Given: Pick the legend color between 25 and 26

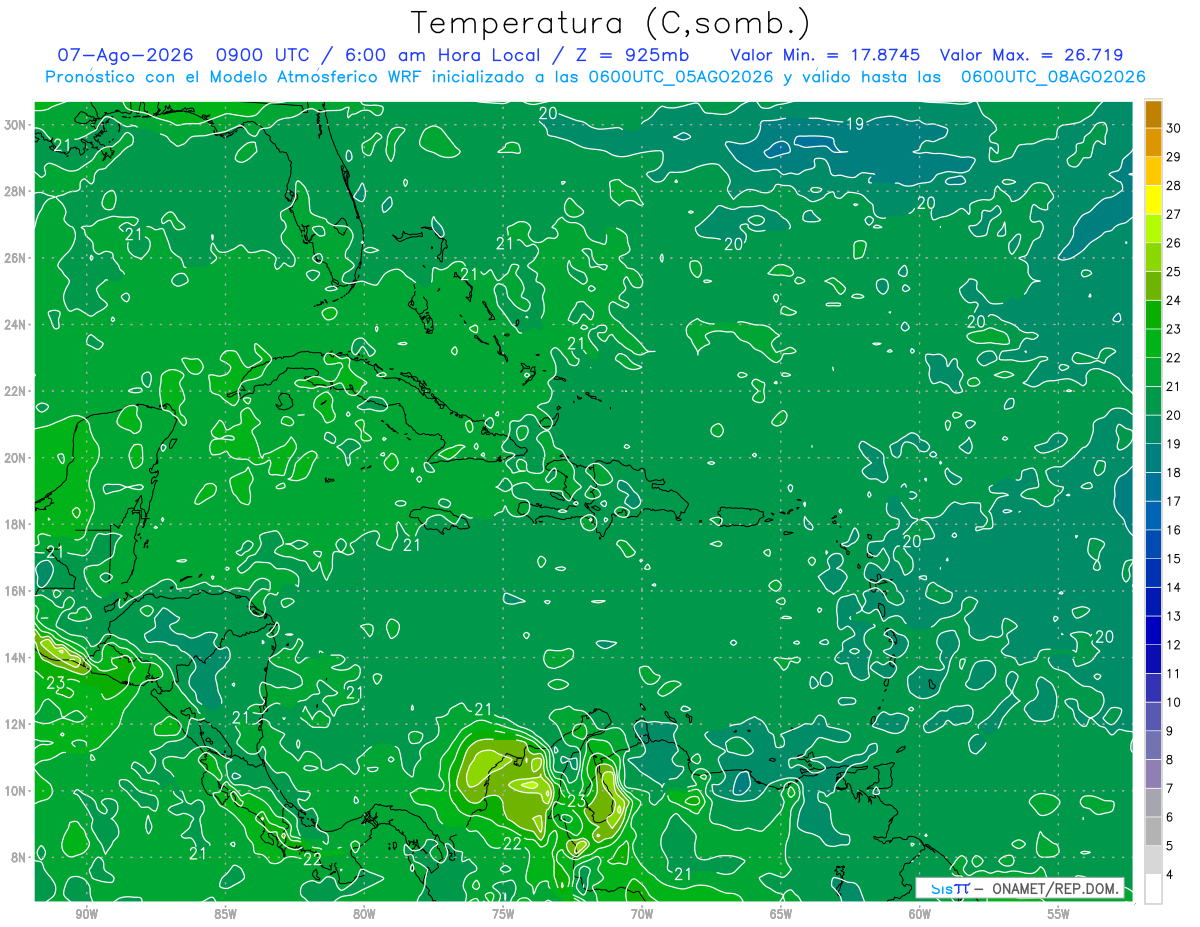Looking at the screenshot, I should coord(1153,257).
